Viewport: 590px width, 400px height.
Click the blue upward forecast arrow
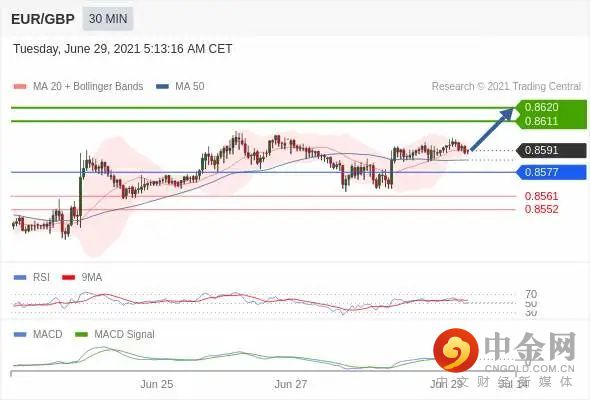493,129
